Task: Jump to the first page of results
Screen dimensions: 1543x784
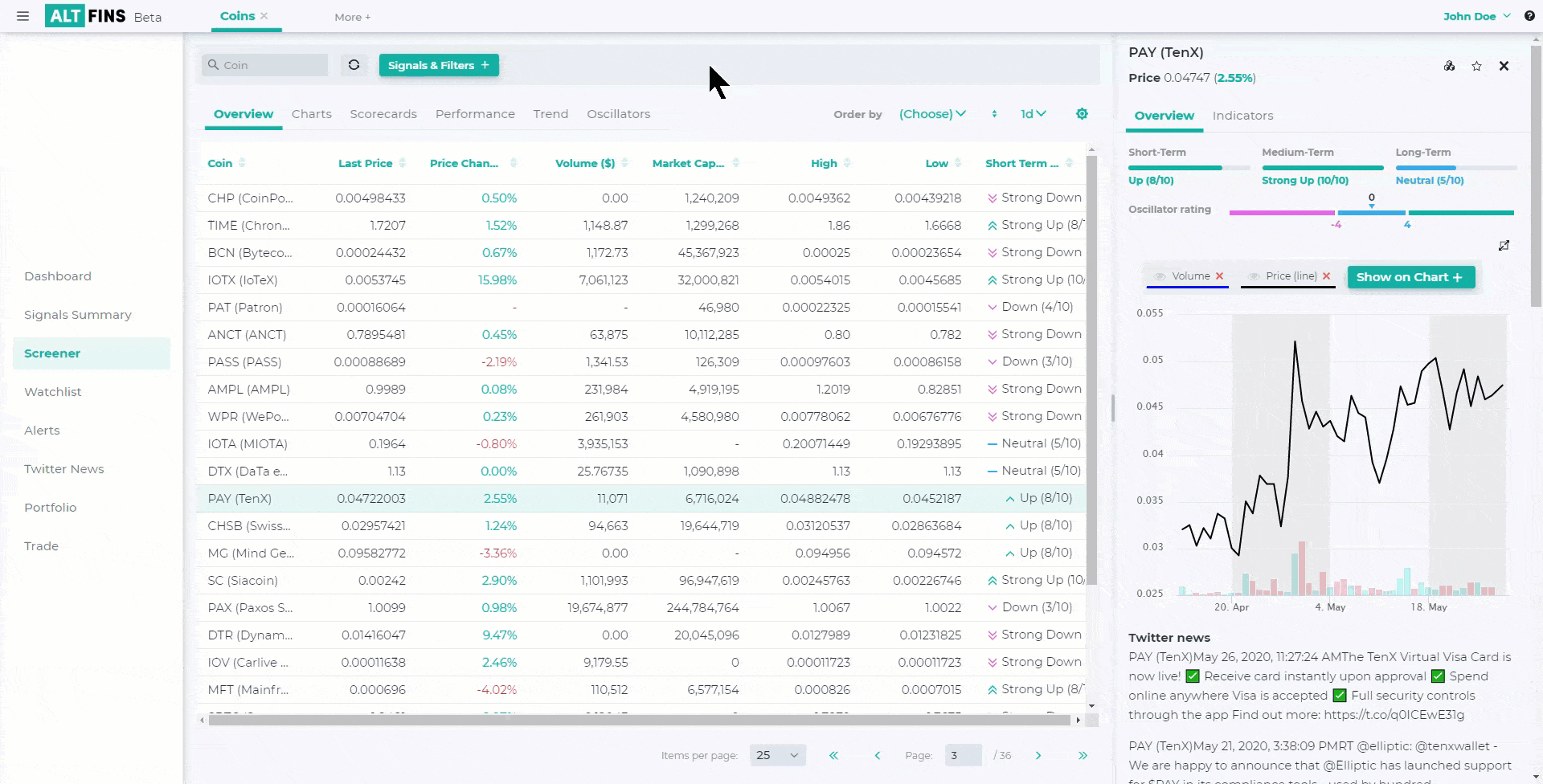Action: 833,755
